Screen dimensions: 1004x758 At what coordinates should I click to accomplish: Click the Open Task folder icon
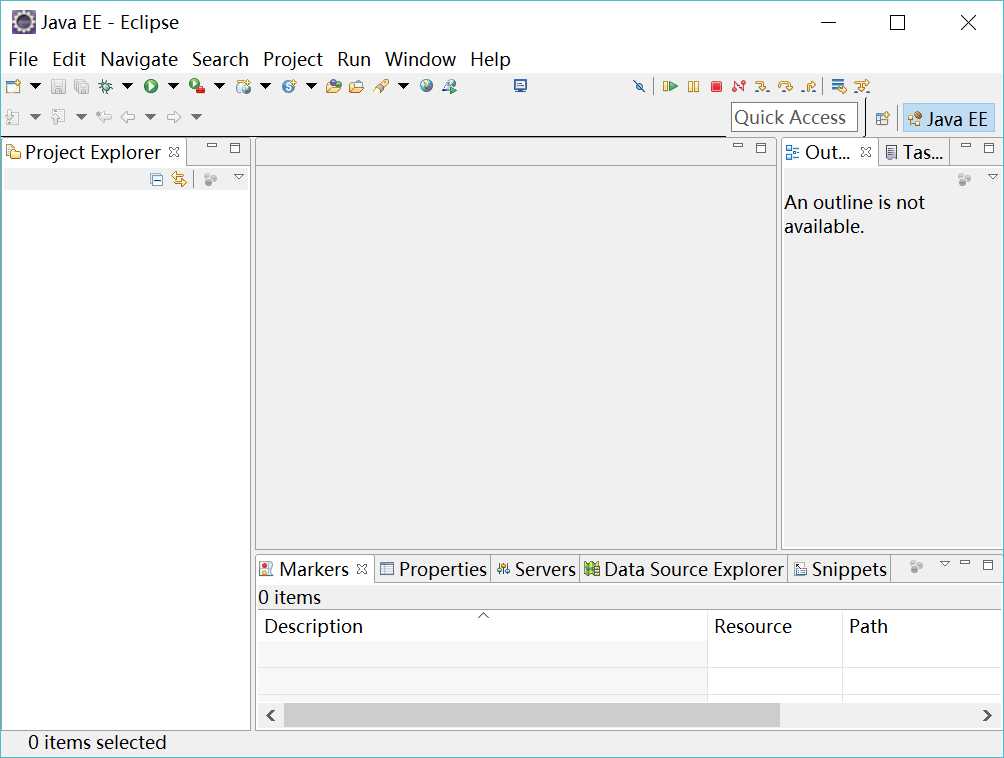(x=357, y=86)
